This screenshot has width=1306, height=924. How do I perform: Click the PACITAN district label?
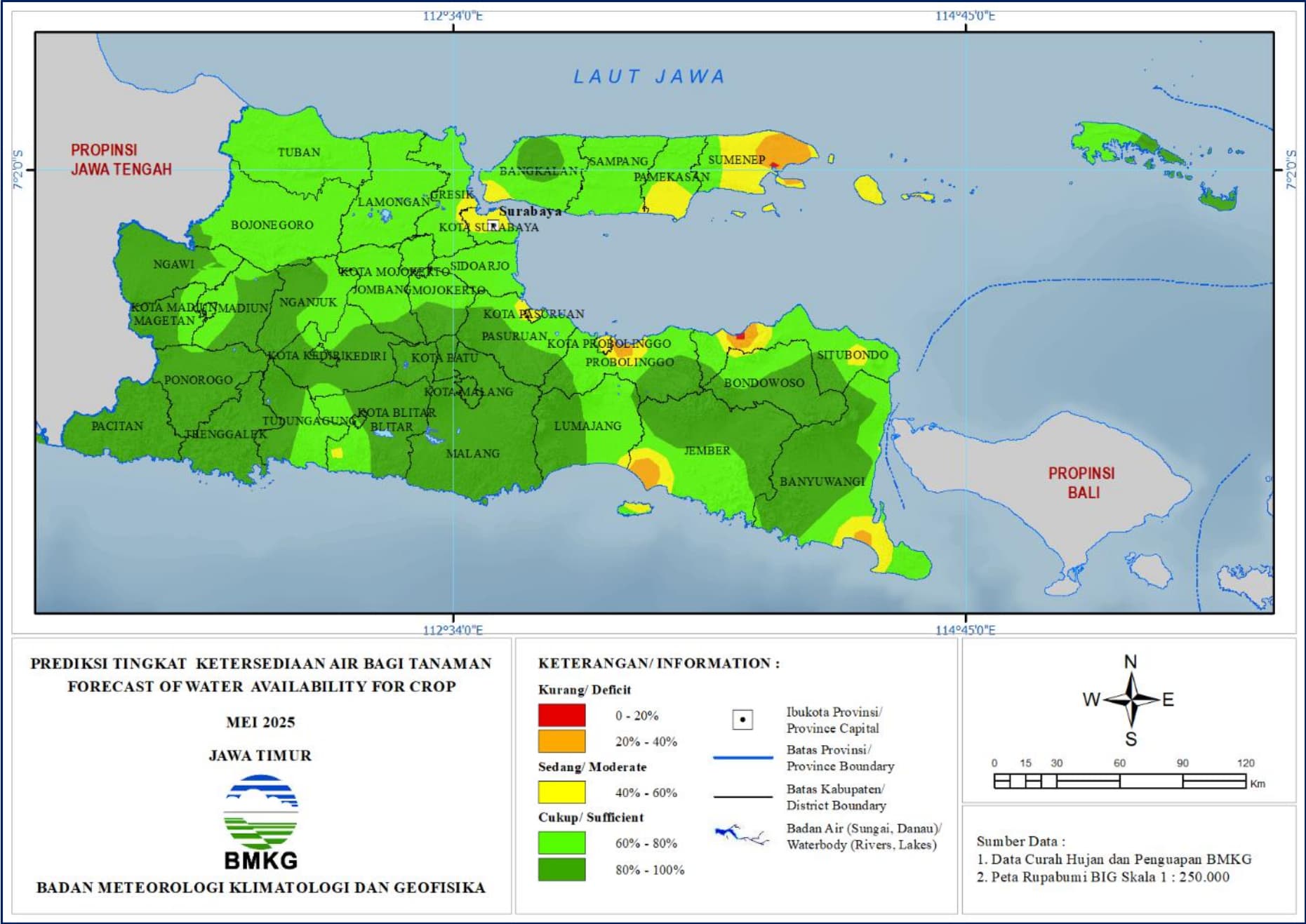117,426
